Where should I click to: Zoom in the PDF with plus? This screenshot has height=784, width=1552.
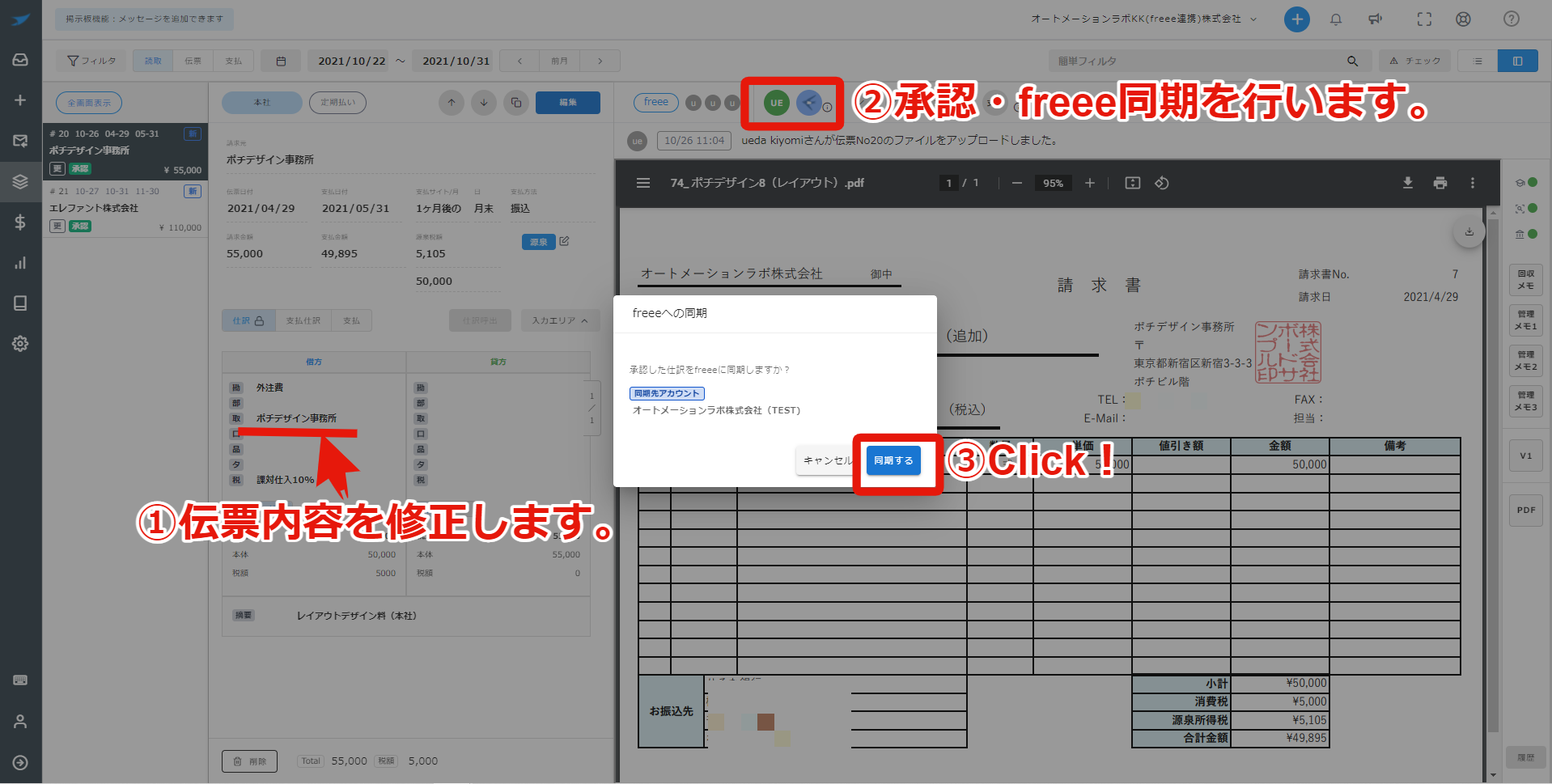[x=1090, y=183]
